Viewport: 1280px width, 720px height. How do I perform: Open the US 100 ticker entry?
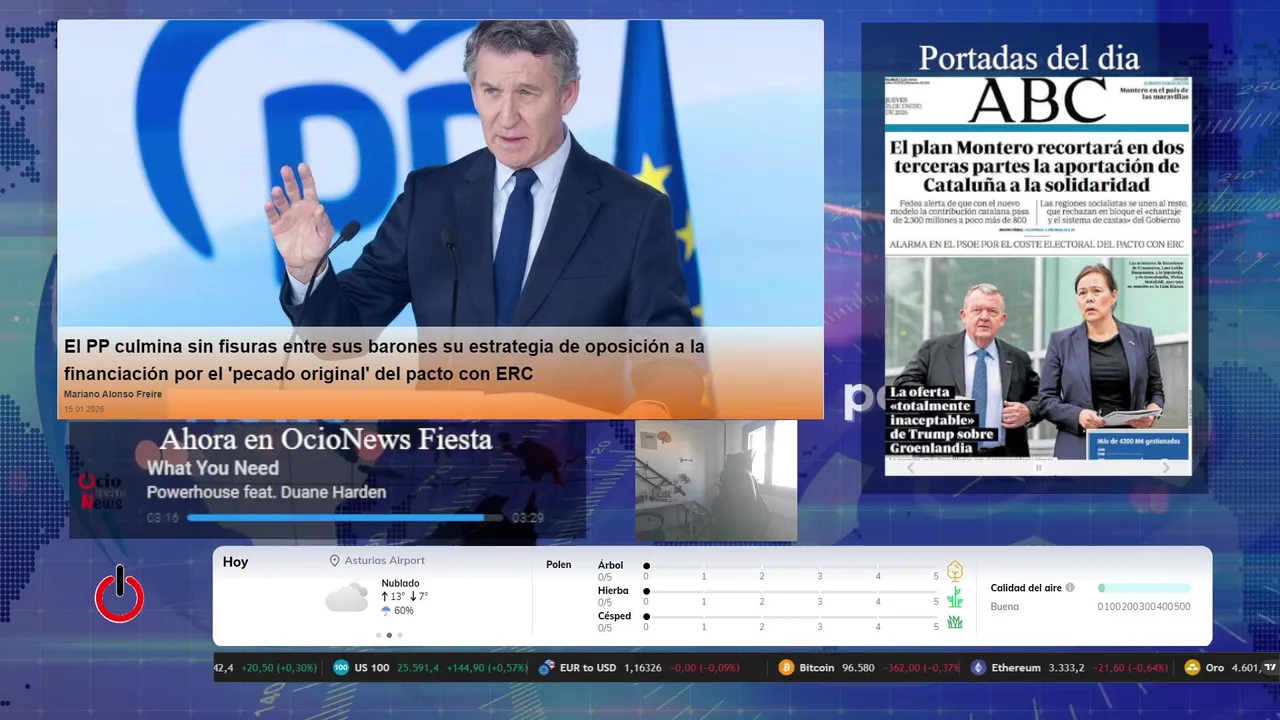tap(430, 668)
